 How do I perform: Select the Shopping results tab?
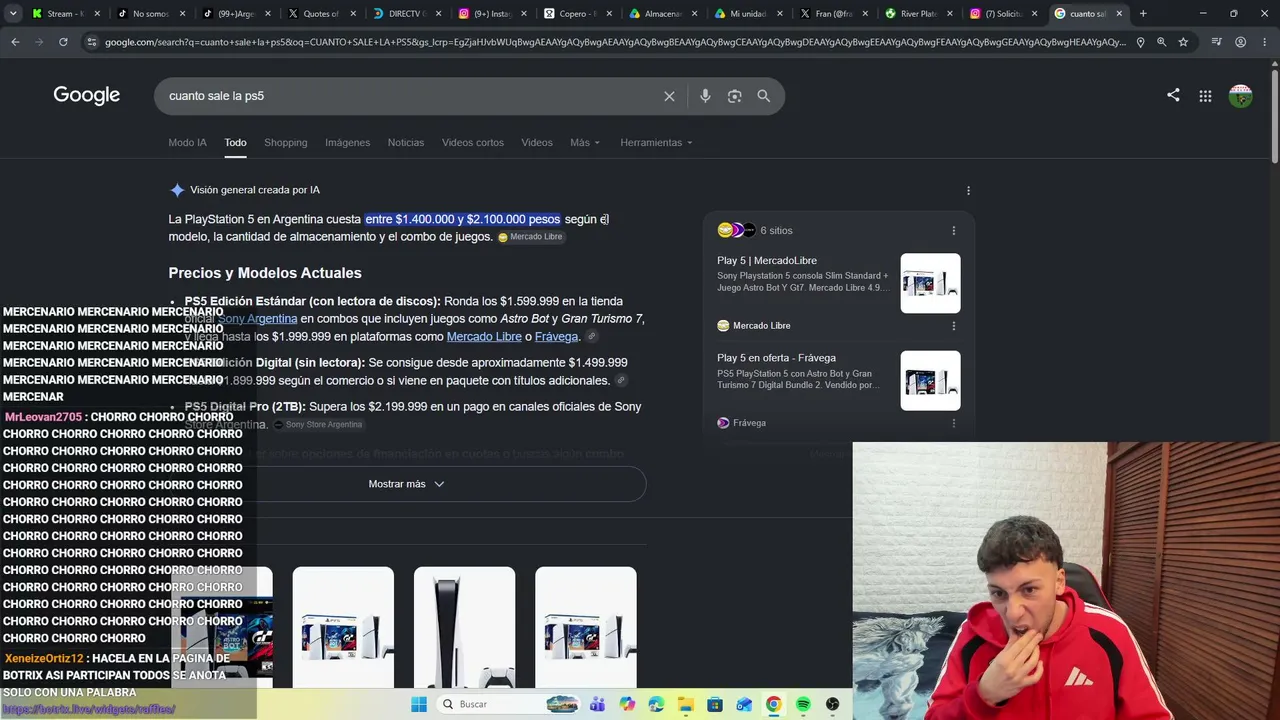(286, 143)
